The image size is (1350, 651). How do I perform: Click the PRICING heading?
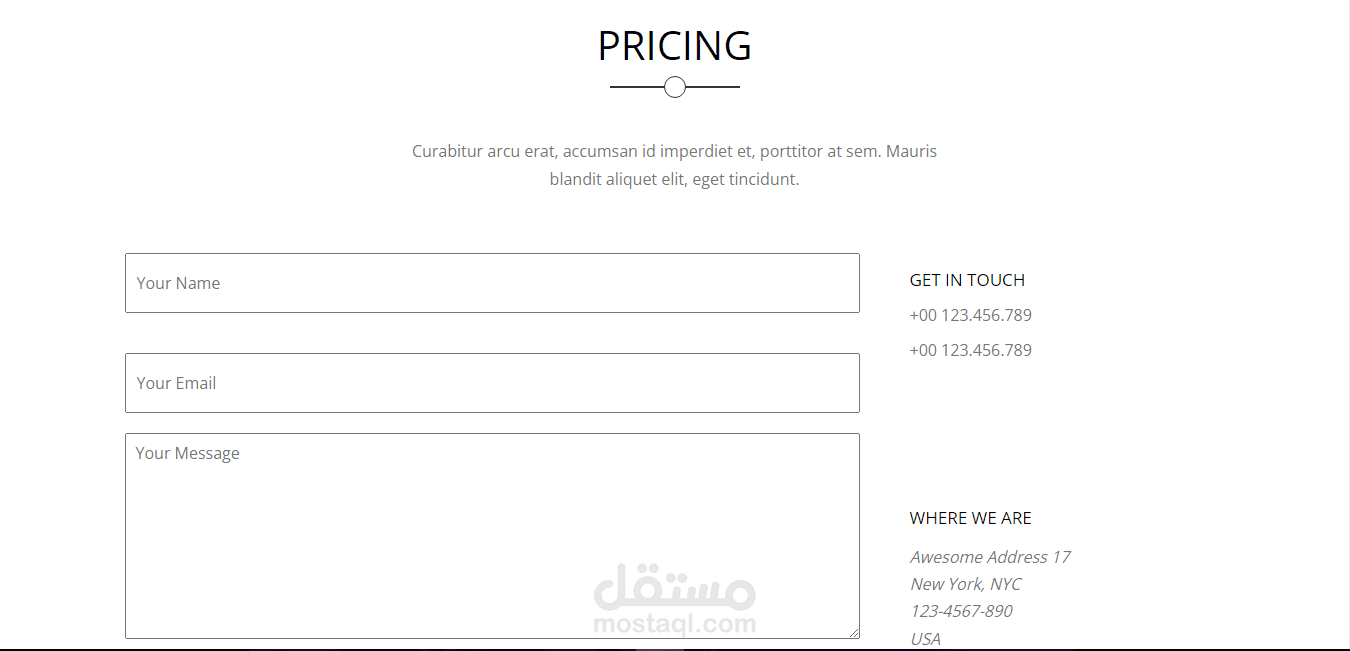pyautogui.click(x=675, y=46)
